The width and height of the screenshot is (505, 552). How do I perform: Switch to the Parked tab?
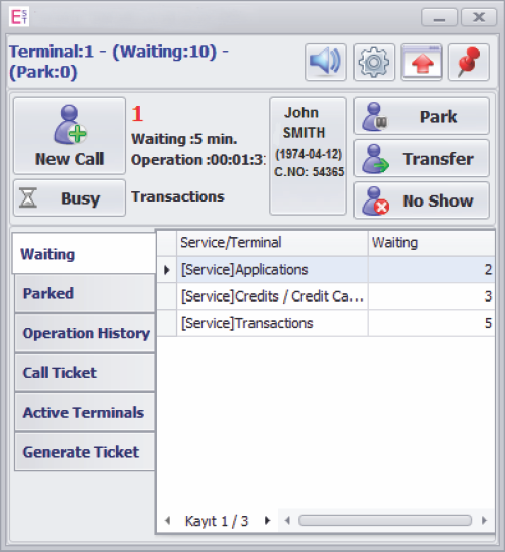tap(85, 294)
